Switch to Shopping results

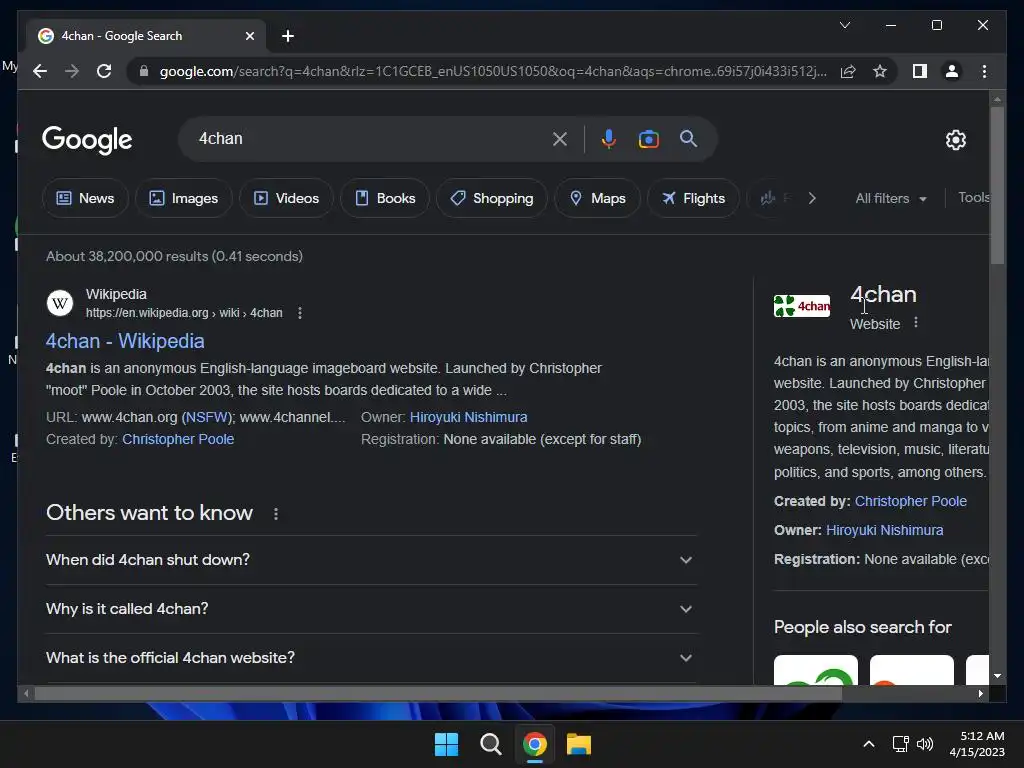[x=492, y=198]
